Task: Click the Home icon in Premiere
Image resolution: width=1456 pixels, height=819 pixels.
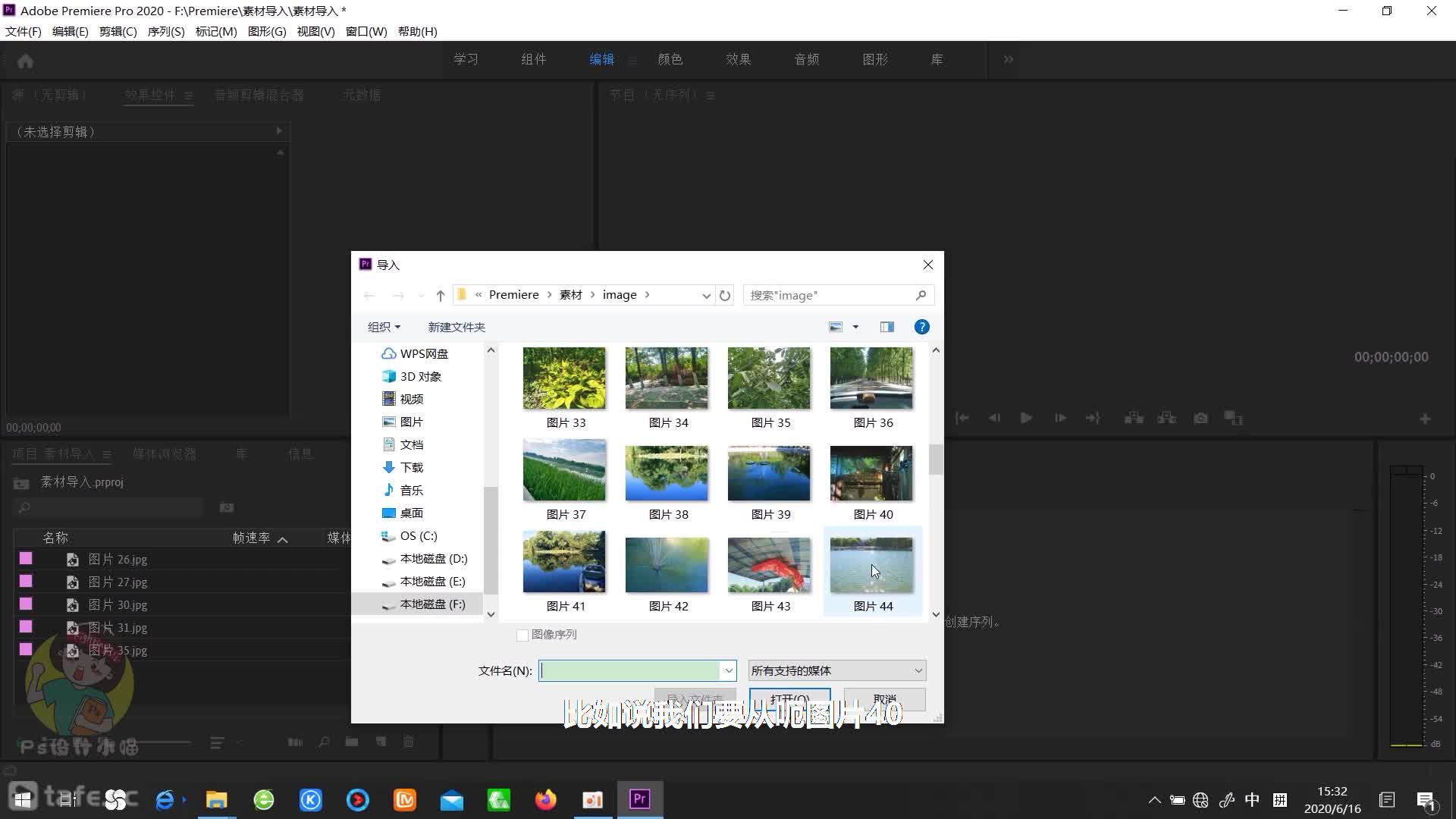Action: point(25,61)
